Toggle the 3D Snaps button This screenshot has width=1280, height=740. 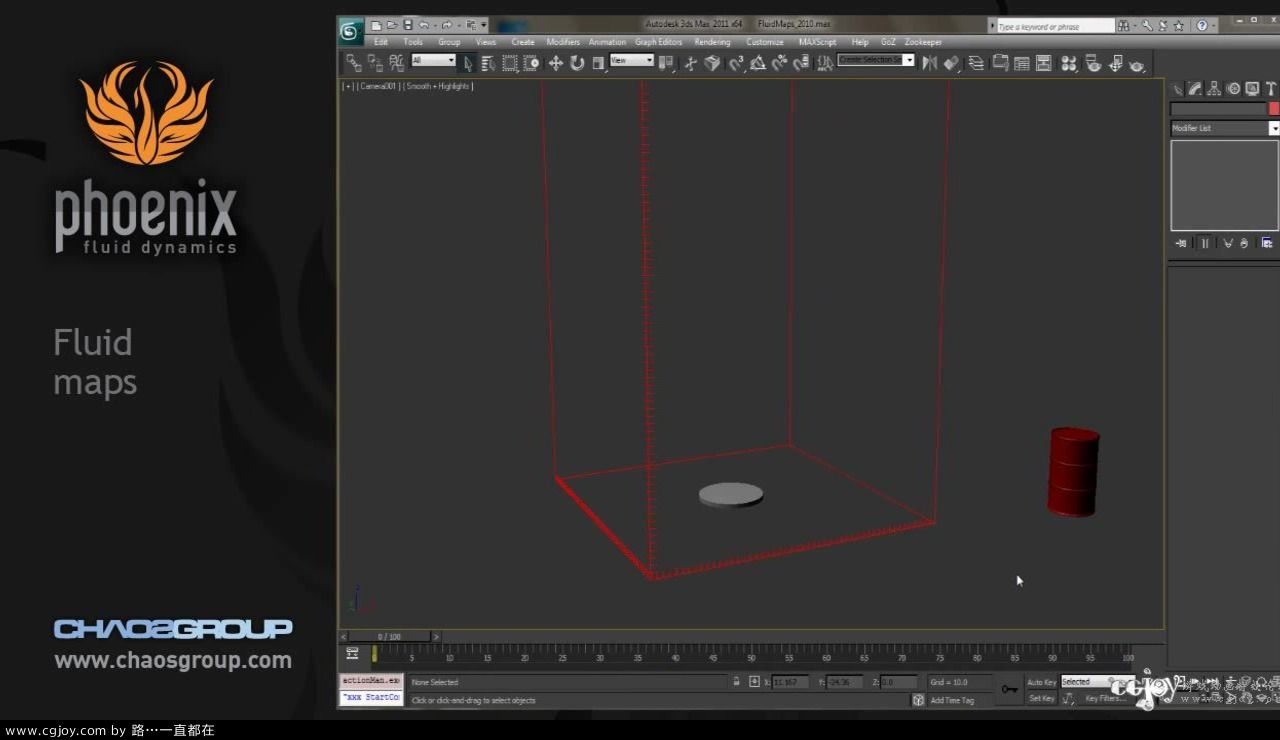[x=736, y=63]
